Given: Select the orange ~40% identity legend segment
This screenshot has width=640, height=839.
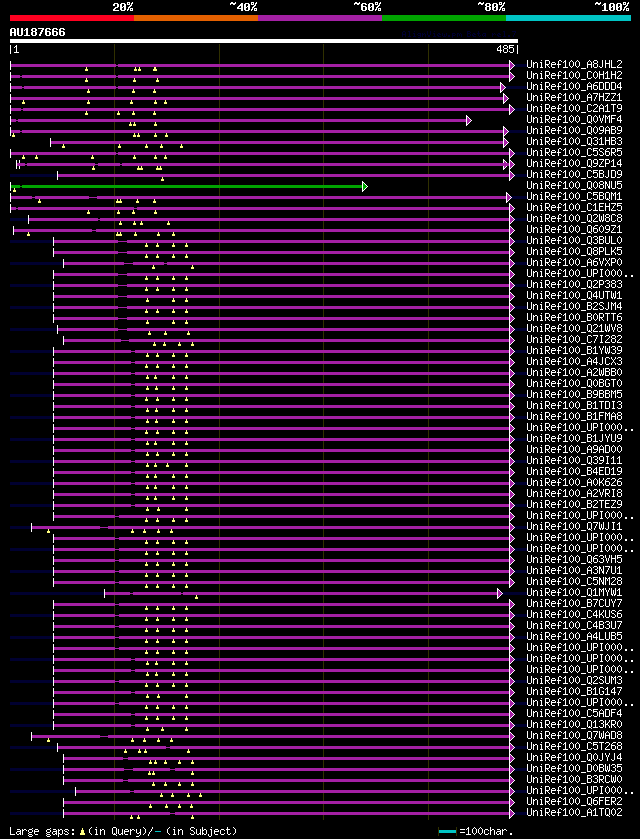Looking at the screenshot, I should pos(196,18).
